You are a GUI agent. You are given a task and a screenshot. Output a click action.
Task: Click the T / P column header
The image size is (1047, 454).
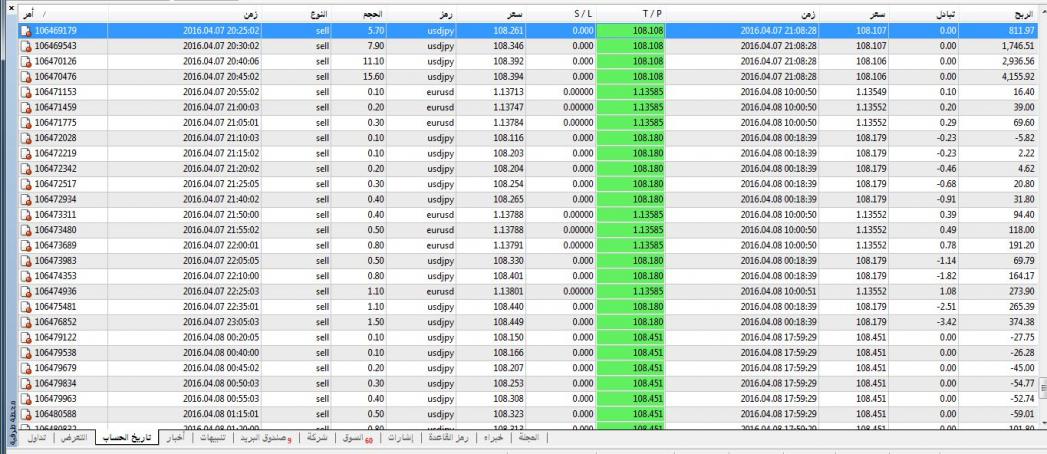pyautogui.click(x=630, y=13)
